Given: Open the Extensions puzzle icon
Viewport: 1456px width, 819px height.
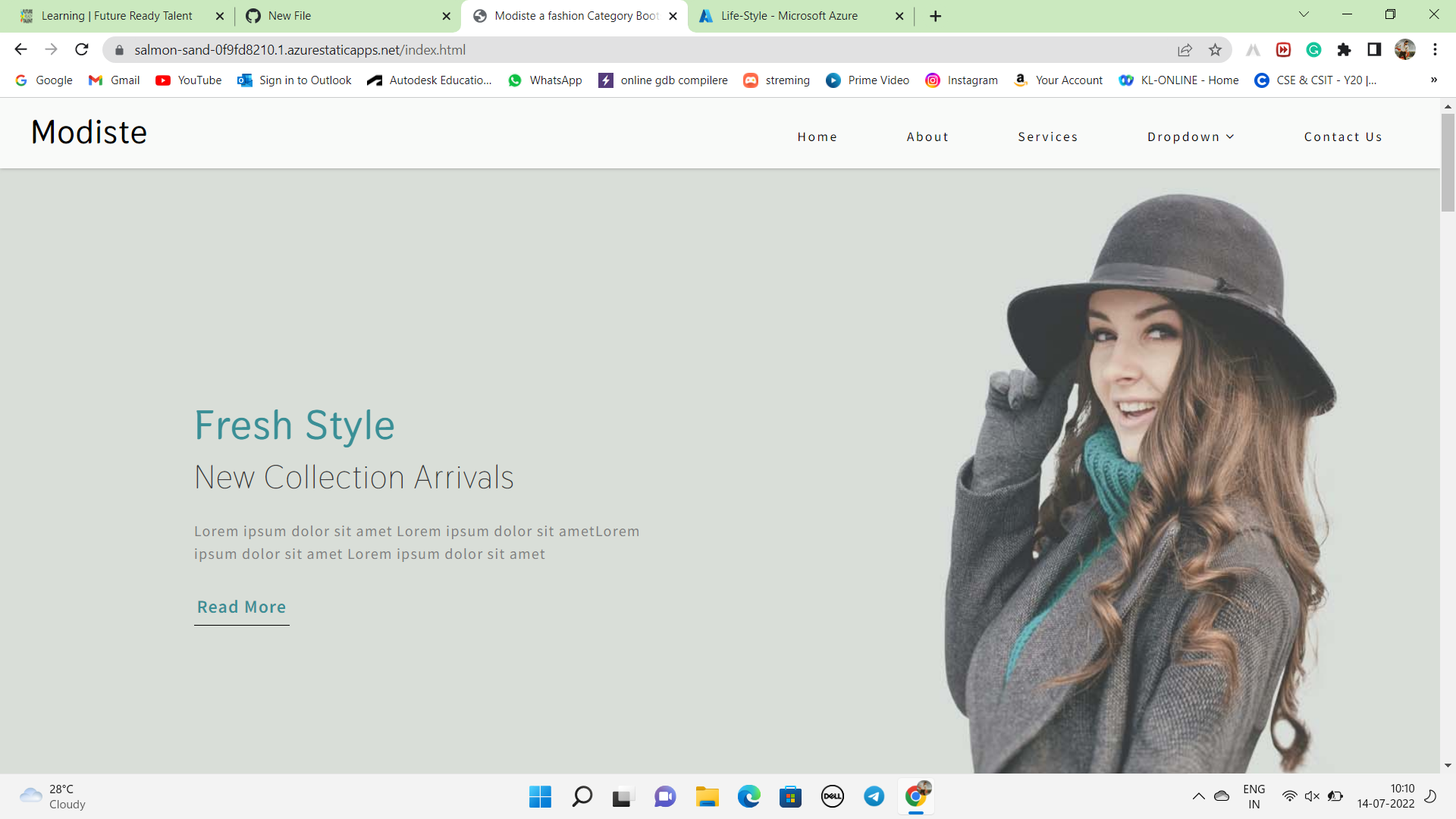Looking at the screenshot, I should point(1344,50).
